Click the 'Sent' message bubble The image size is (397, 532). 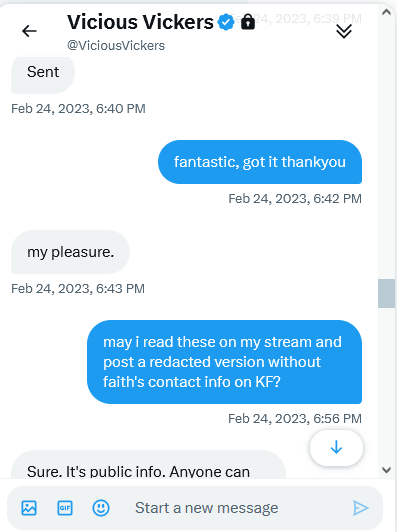[43, 72]
